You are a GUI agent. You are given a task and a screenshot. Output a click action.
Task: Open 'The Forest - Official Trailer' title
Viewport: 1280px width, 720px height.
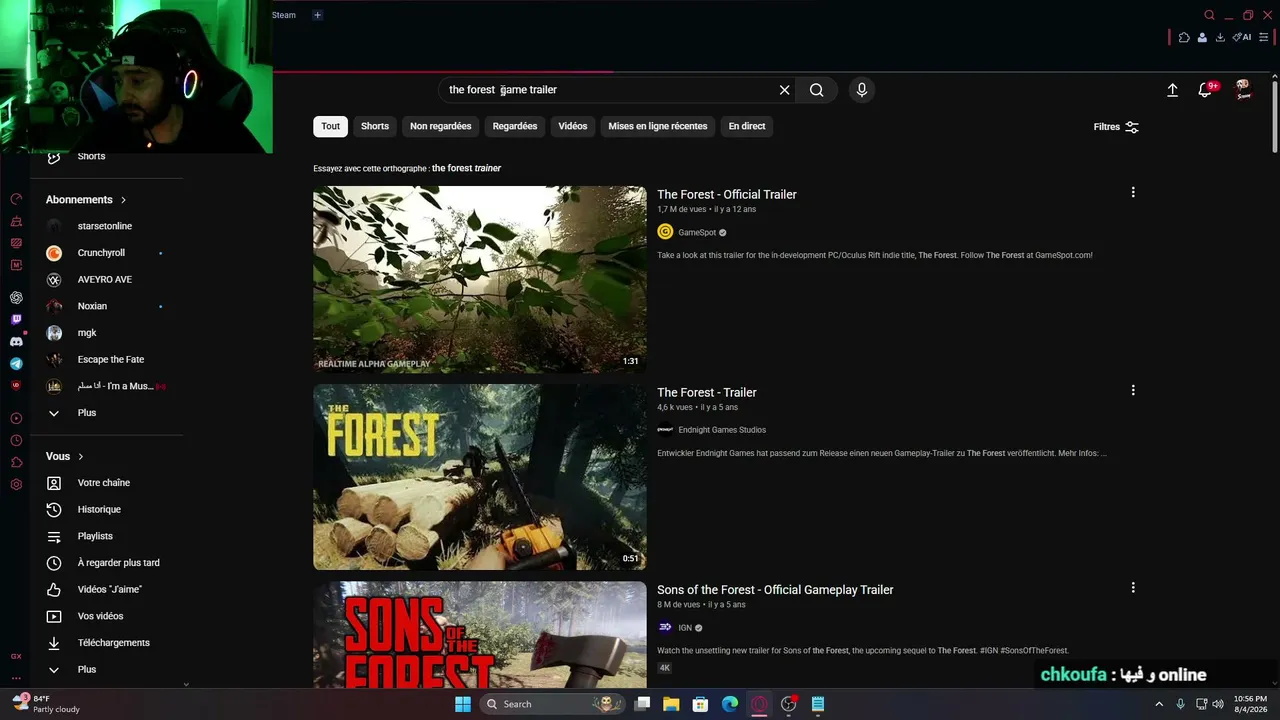pyautogui.click(x=727, y=195)
